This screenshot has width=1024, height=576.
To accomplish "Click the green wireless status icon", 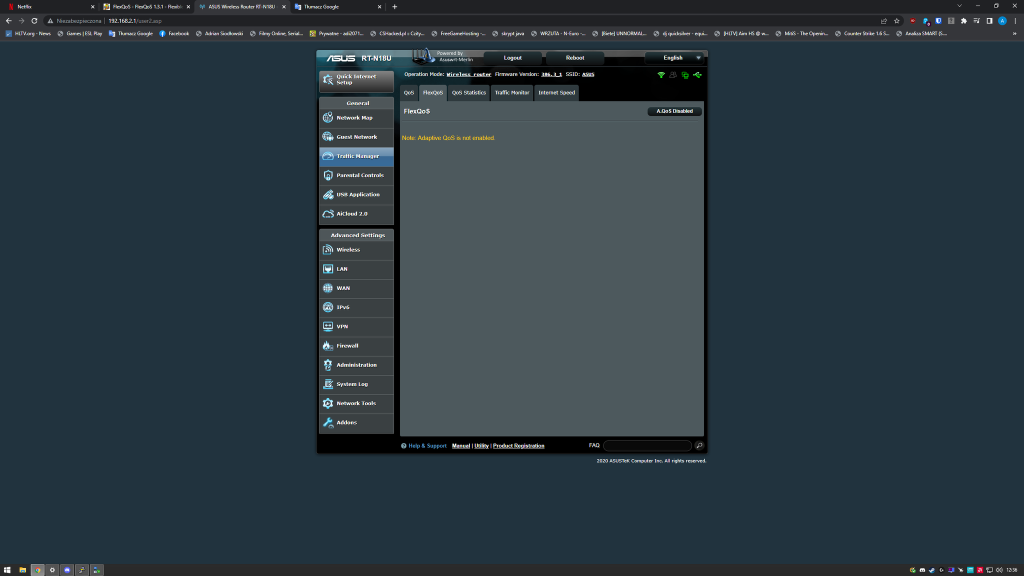I will click(661, 75).
